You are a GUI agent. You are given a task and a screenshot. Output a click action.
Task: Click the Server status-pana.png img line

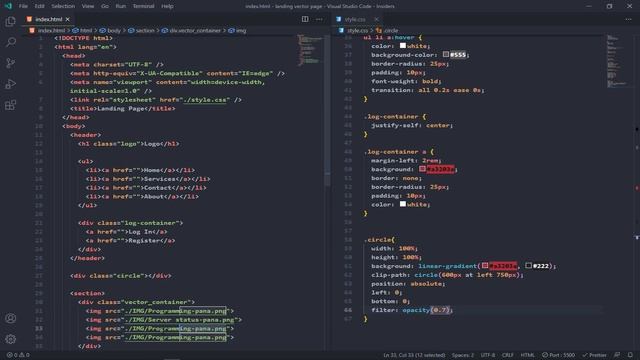pyautogui.click(x=164, y=320)
